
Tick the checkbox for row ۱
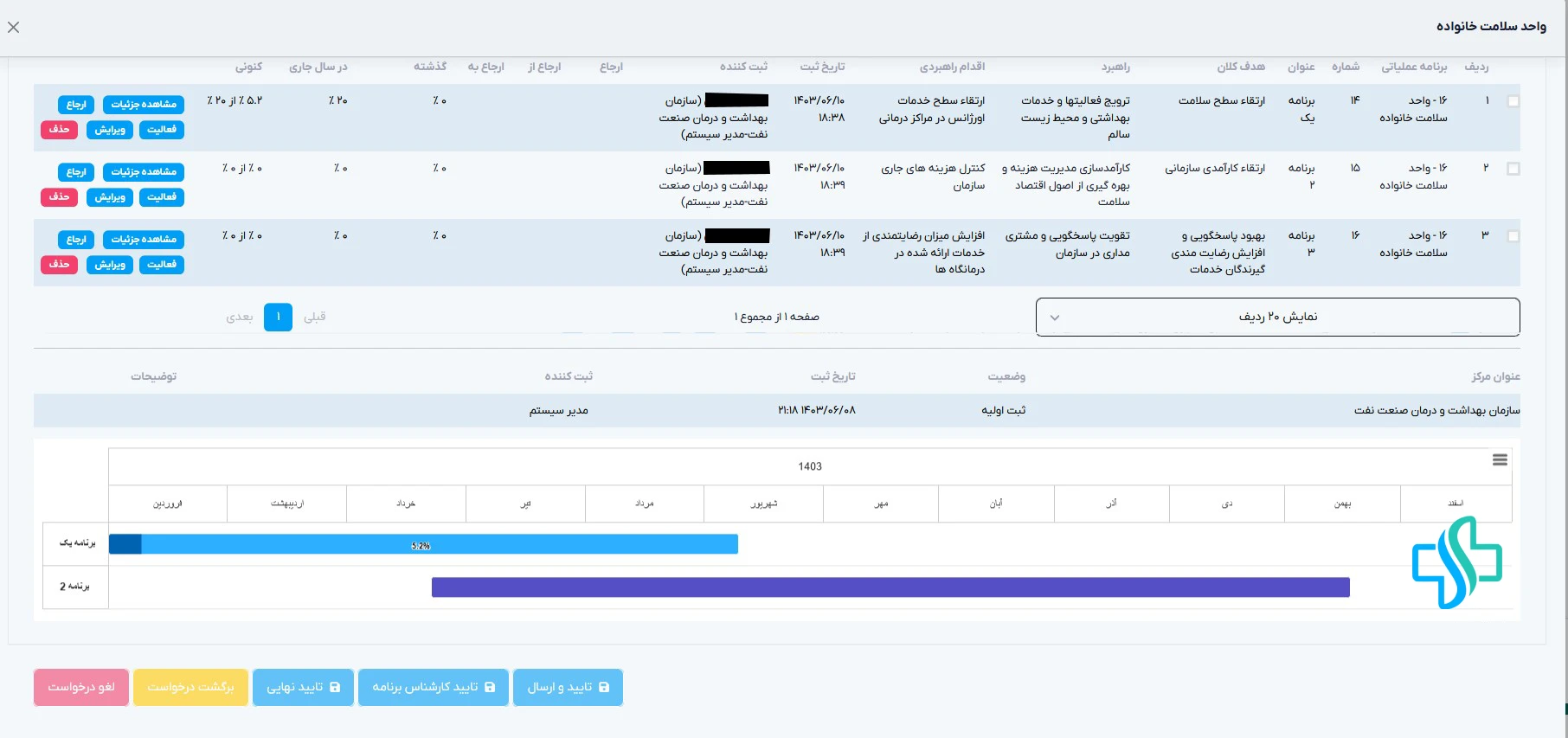click(x=1513, y=101)
